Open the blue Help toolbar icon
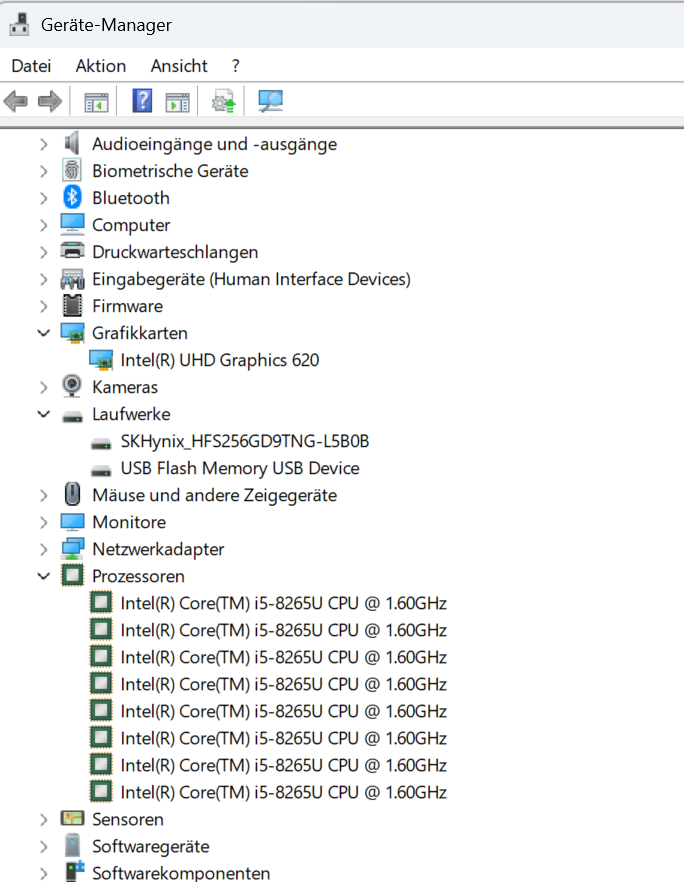This screenshot has width=684, height=882. coord(142,101)
